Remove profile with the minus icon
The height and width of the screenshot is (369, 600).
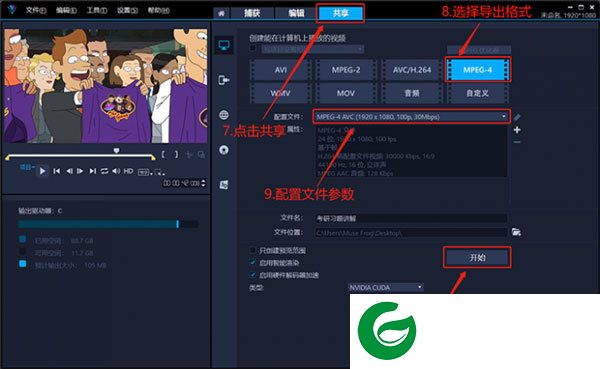click(517, 142)
